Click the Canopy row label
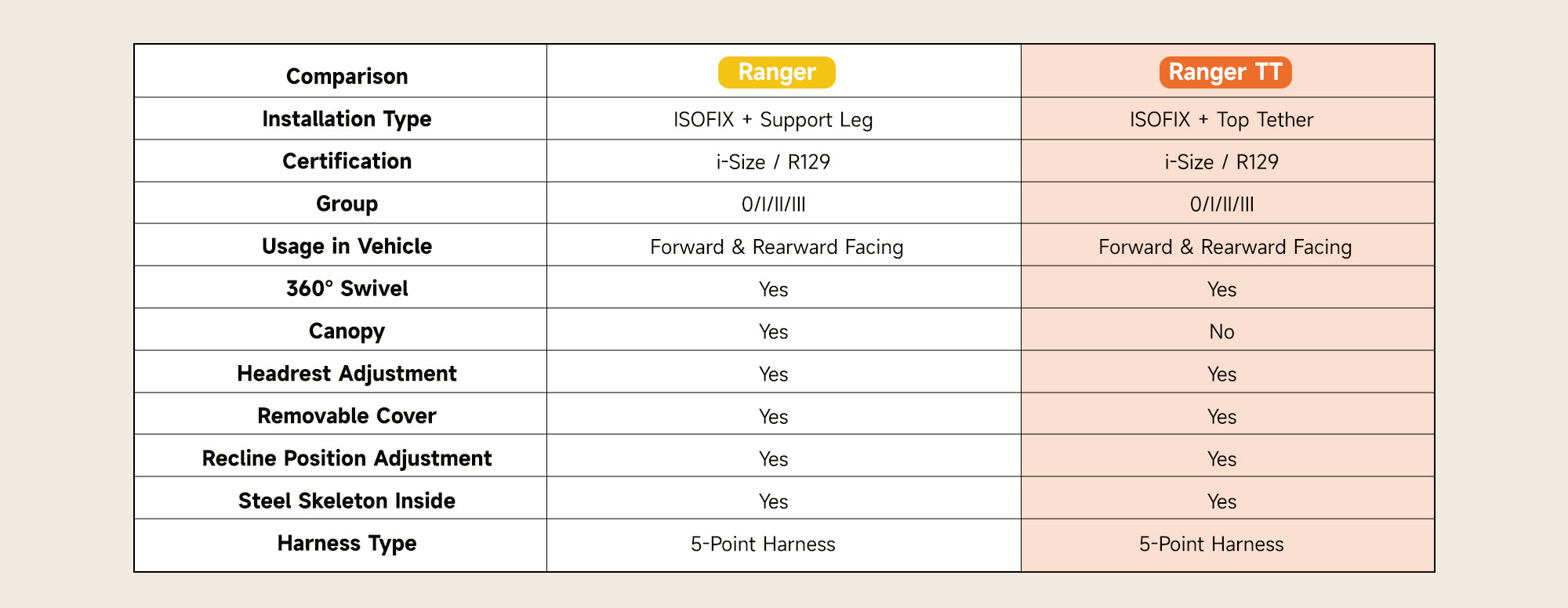This screenshot has height=608, width=1568. click(347, 331)
